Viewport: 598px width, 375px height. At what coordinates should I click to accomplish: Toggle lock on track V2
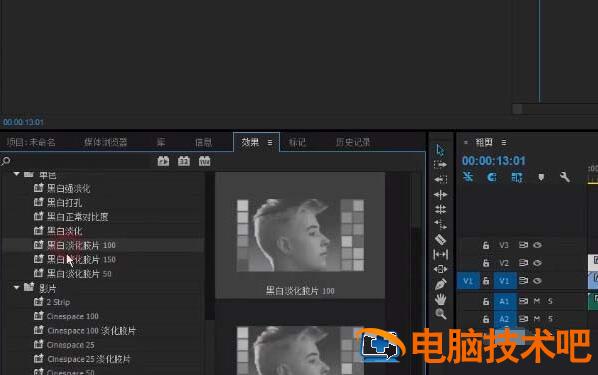click(x=486, y=263)
